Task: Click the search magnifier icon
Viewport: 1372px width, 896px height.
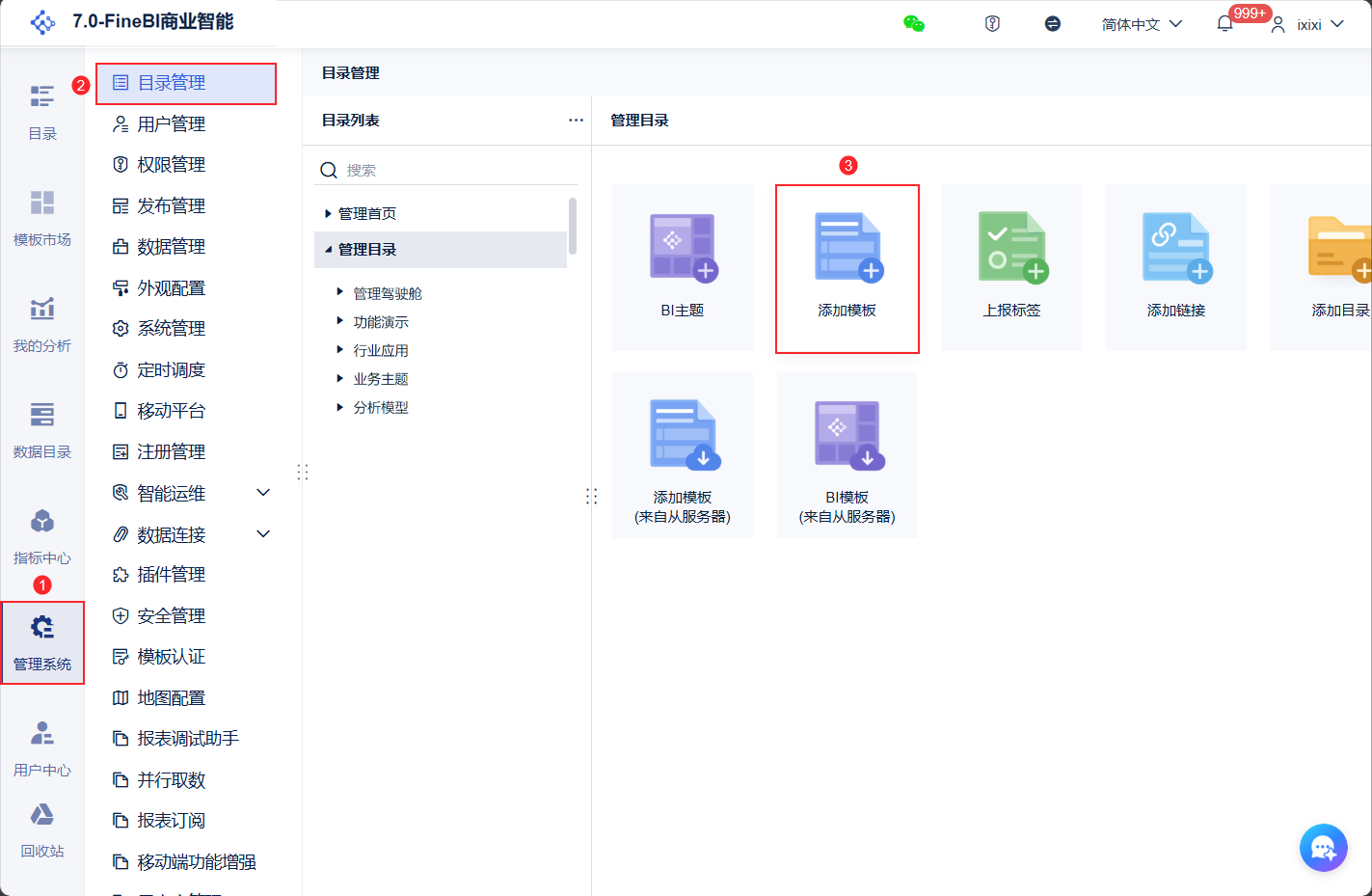Action: (329, 171)
